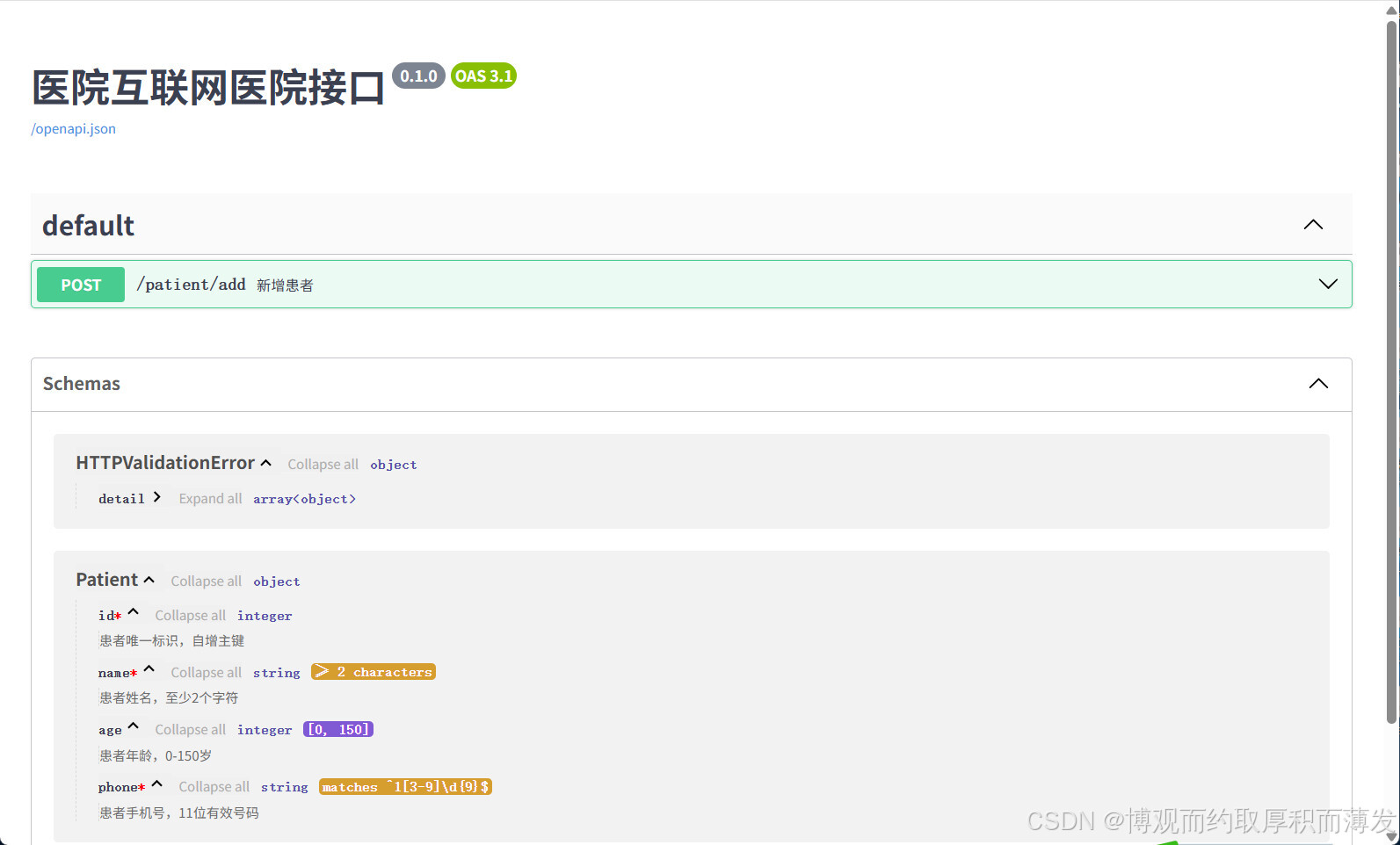Viewport: 1400px width, 845px height.
Task: Collapse the HTTPValidationError schema caret
Action: pyautogui.click(x=266, y=463)
